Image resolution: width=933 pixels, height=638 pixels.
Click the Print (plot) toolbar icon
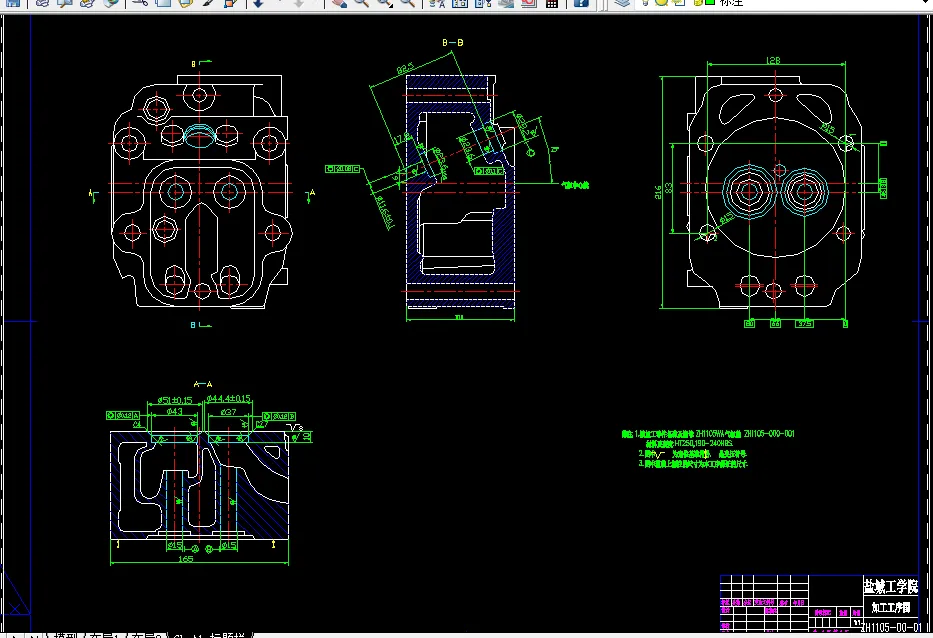pos(42,3)
